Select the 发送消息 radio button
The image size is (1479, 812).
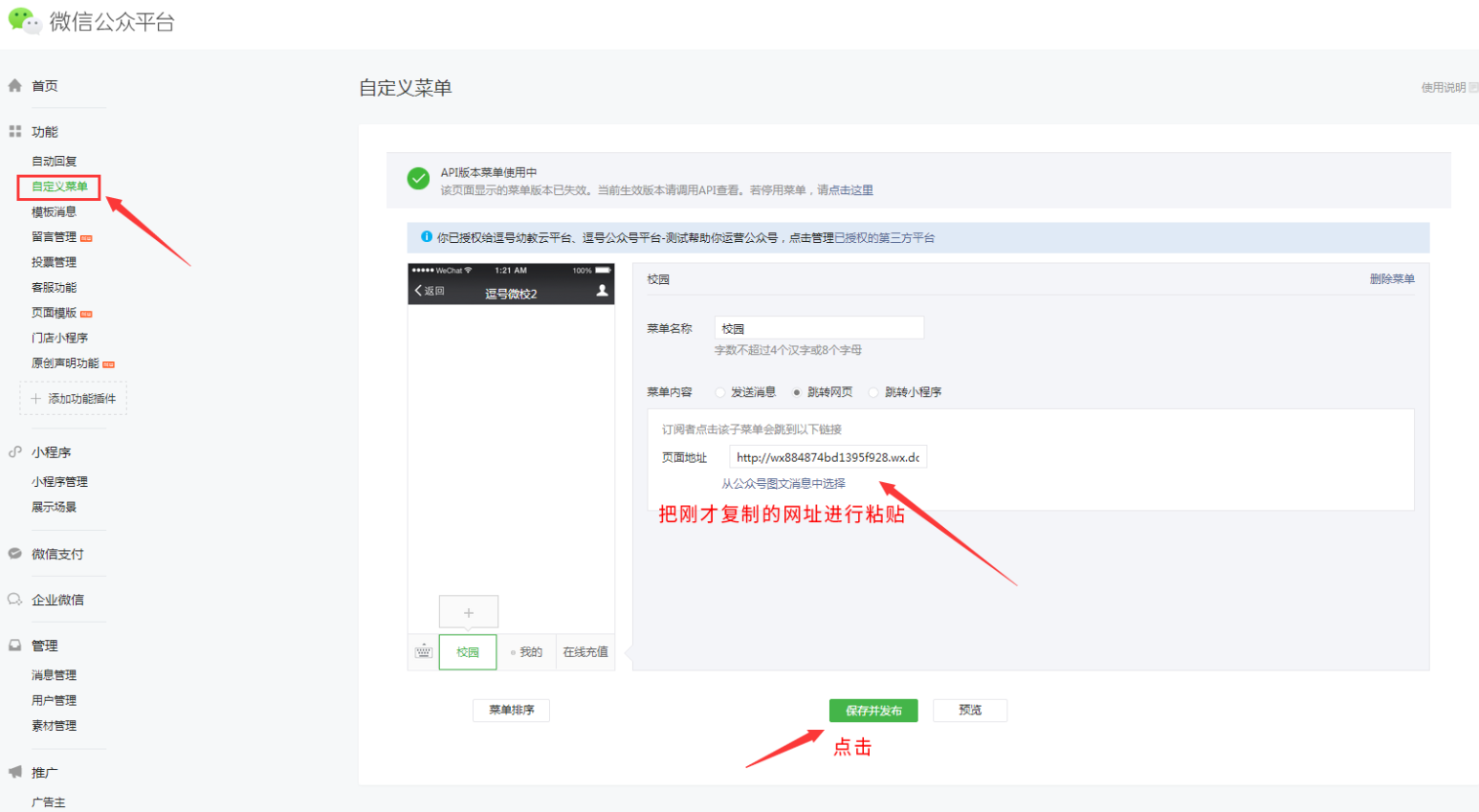(x=719, y=391)
